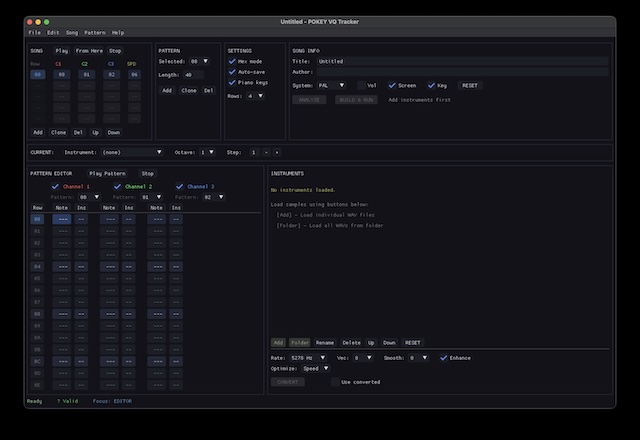Move the song row Up
The image size is (640, 440).
click(96, 132)
